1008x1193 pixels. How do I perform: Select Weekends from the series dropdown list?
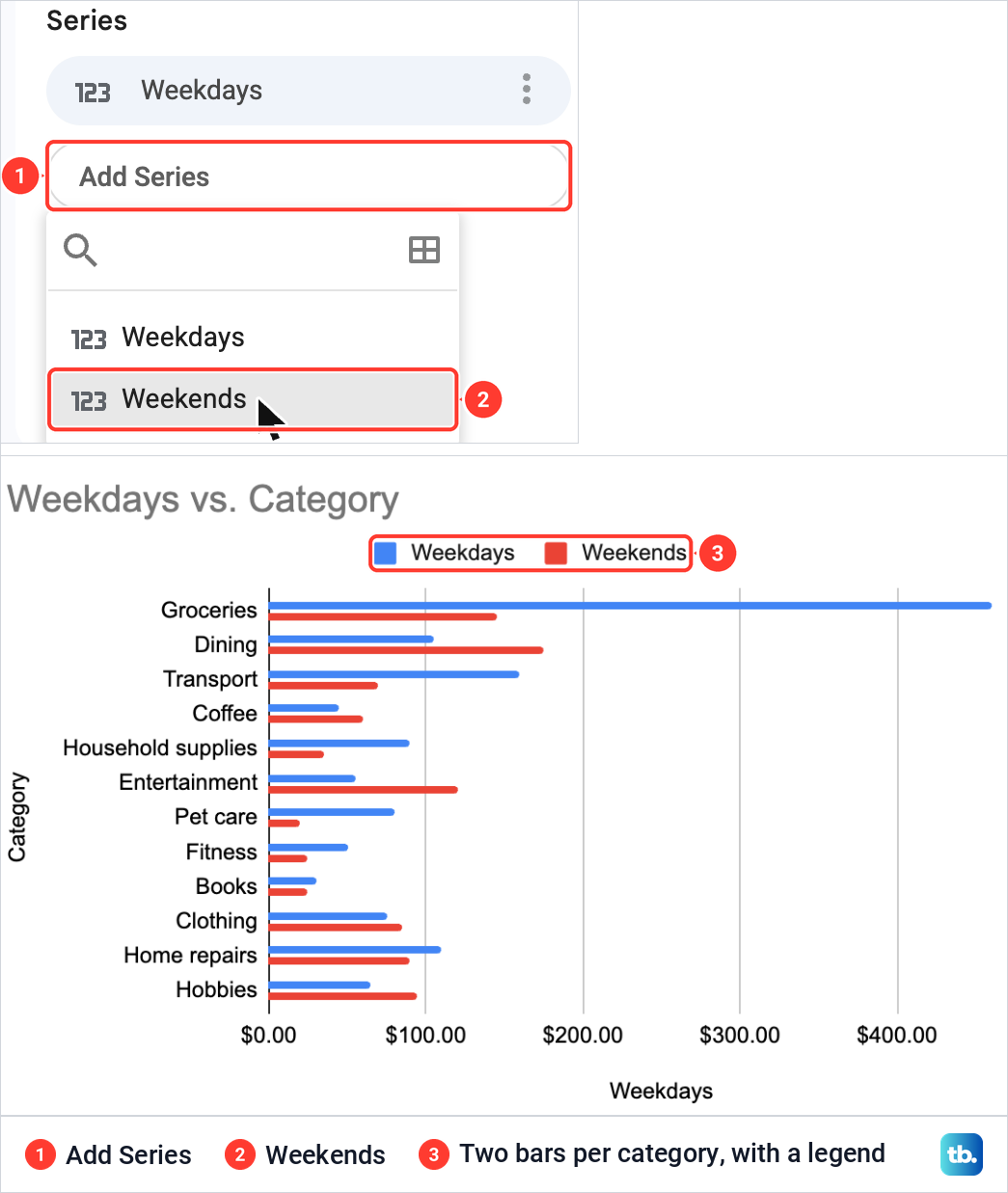tap(253, 399)
